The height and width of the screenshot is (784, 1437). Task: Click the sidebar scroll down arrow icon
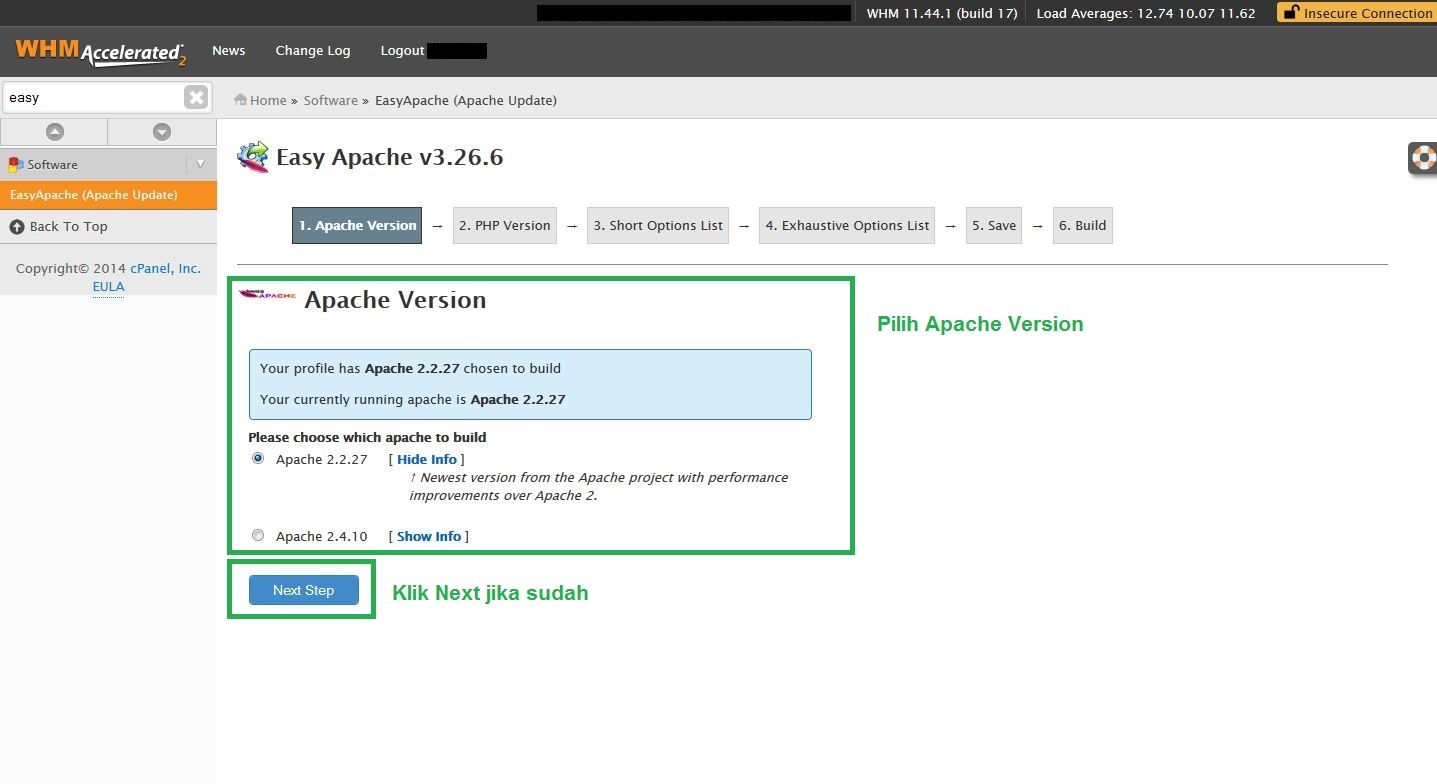point(162,132)
